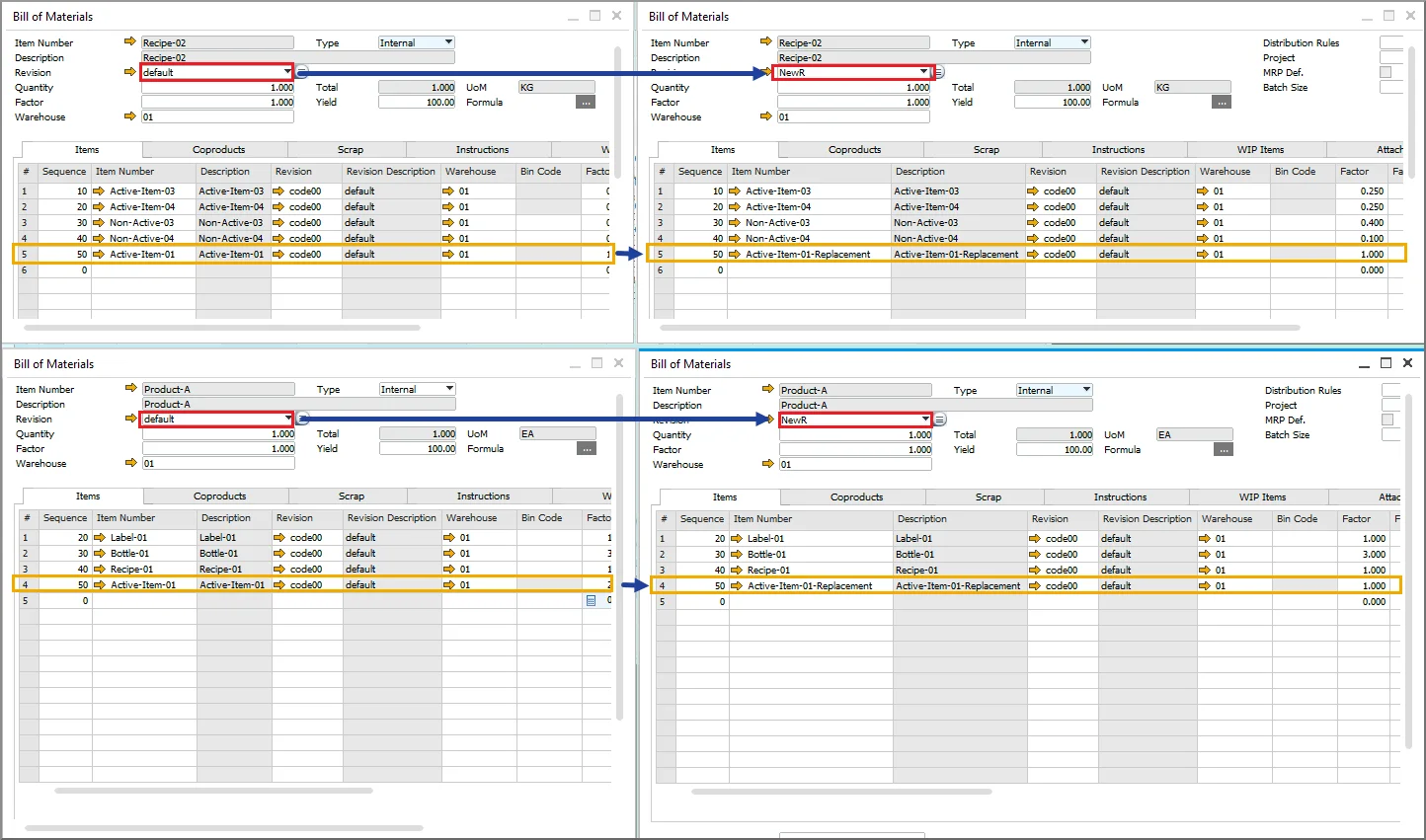Screen dimensions: 1426x840
Task: Click Active-Item-01-Replacement item link arrow in Recipe-02 NewR window
Action: point(735,254)
